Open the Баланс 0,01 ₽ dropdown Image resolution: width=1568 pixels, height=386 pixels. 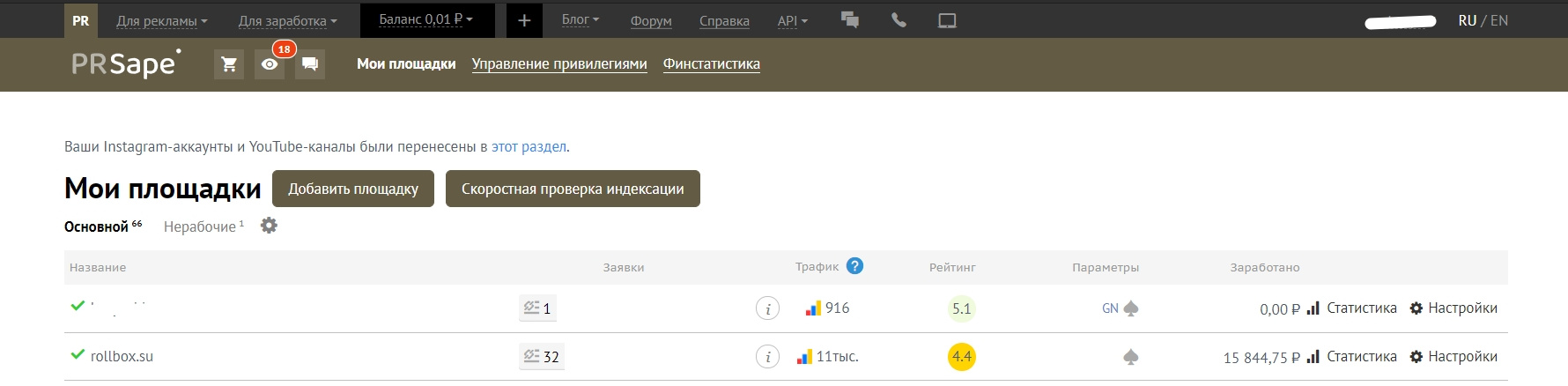click(426, 19)
